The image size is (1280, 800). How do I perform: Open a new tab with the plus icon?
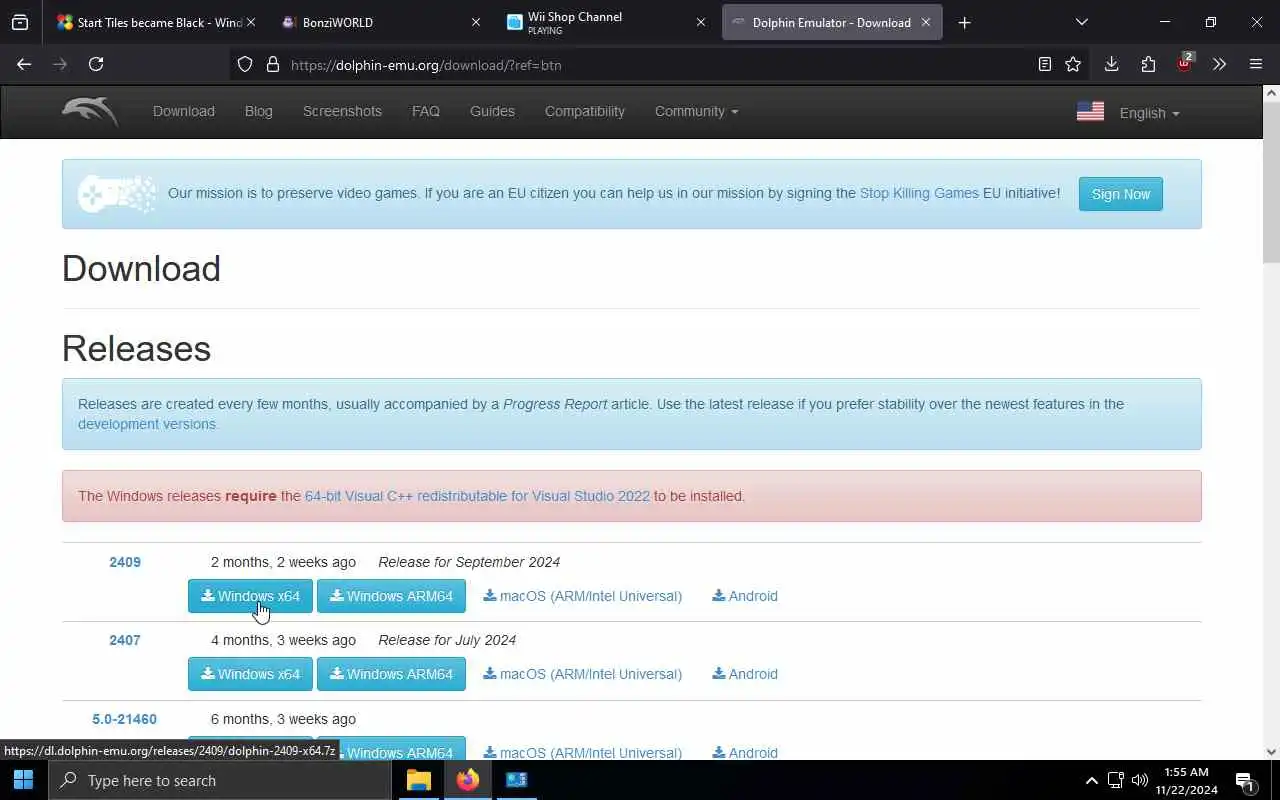point(964,22)
